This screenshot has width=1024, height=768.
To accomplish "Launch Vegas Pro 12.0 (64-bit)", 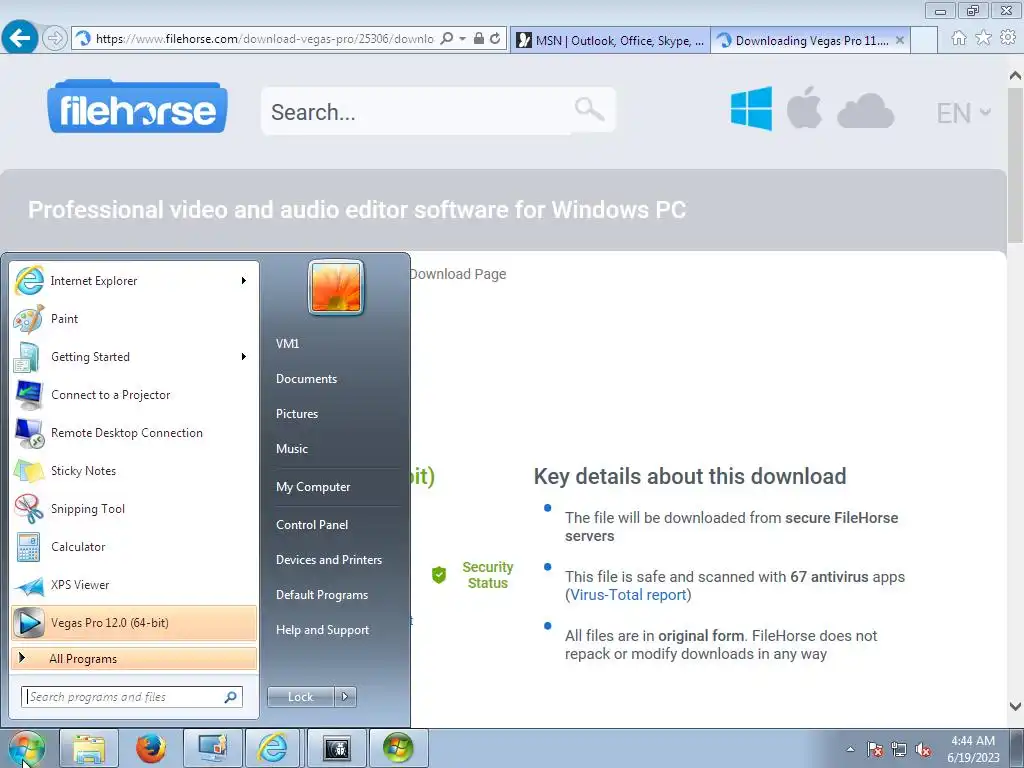I will click(x=134, y=622).
